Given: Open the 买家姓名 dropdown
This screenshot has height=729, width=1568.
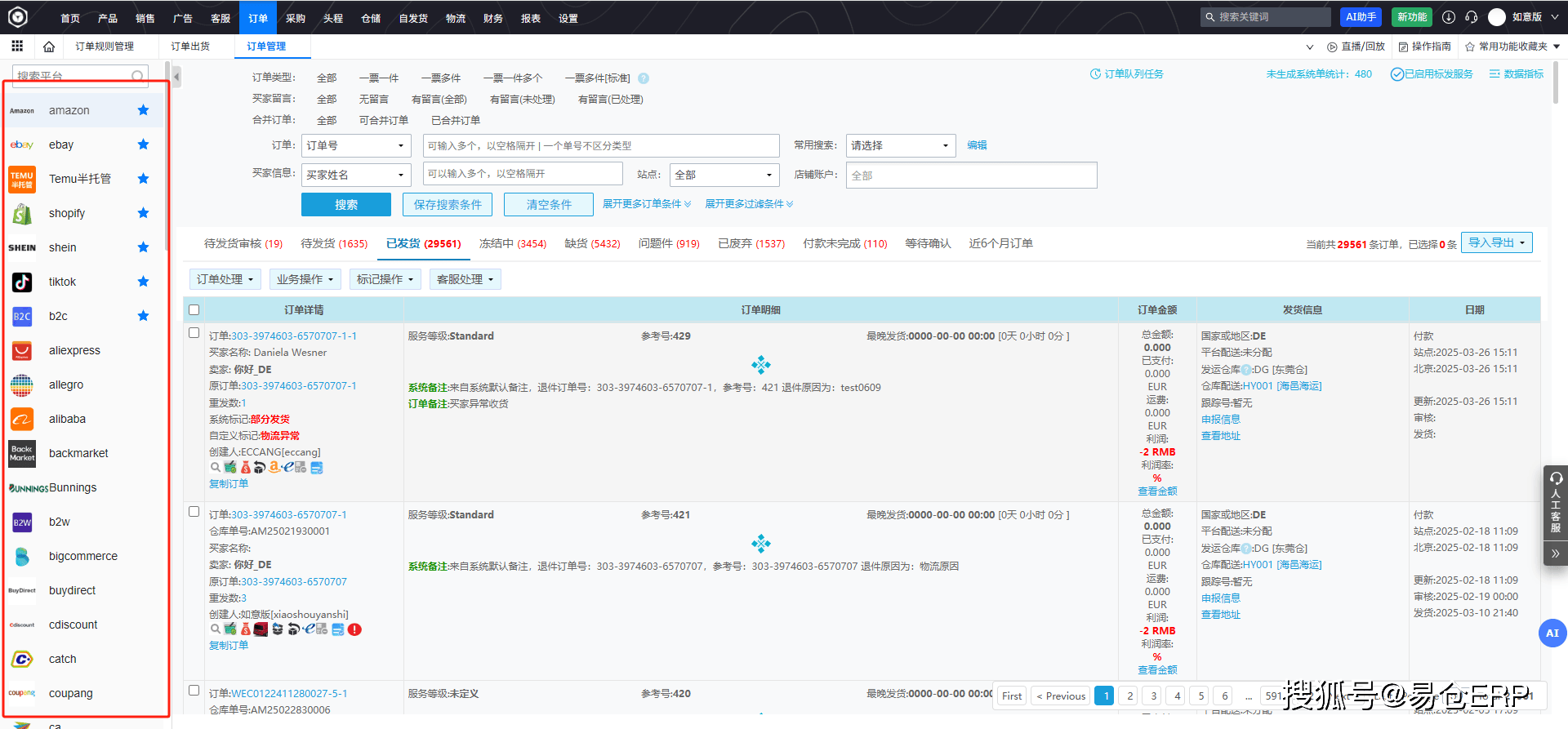Looking at the screenshot, I should pos(356,175).
